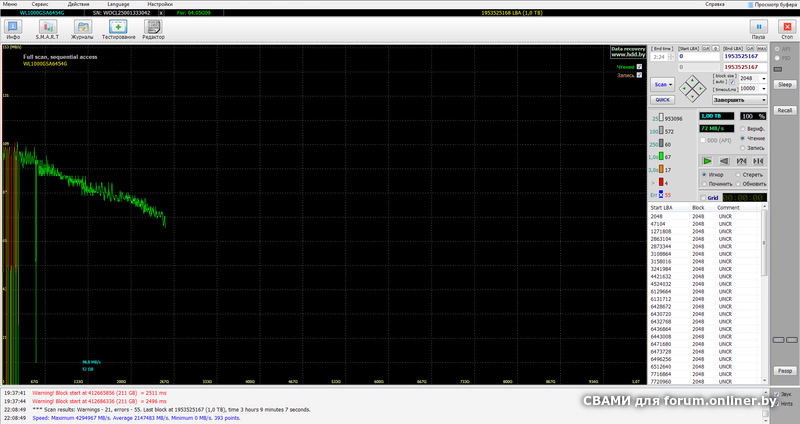Open the Language menu
Screen dimensions: 800x424
click(x=118, y=4)
